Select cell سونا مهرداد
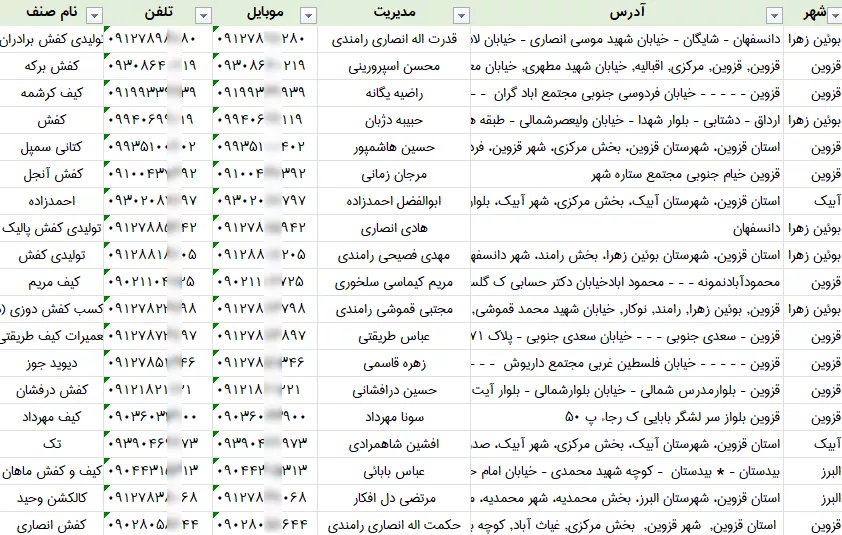Image resolution: width=842 pixels, height=535 pixels. tap(394, 417)
